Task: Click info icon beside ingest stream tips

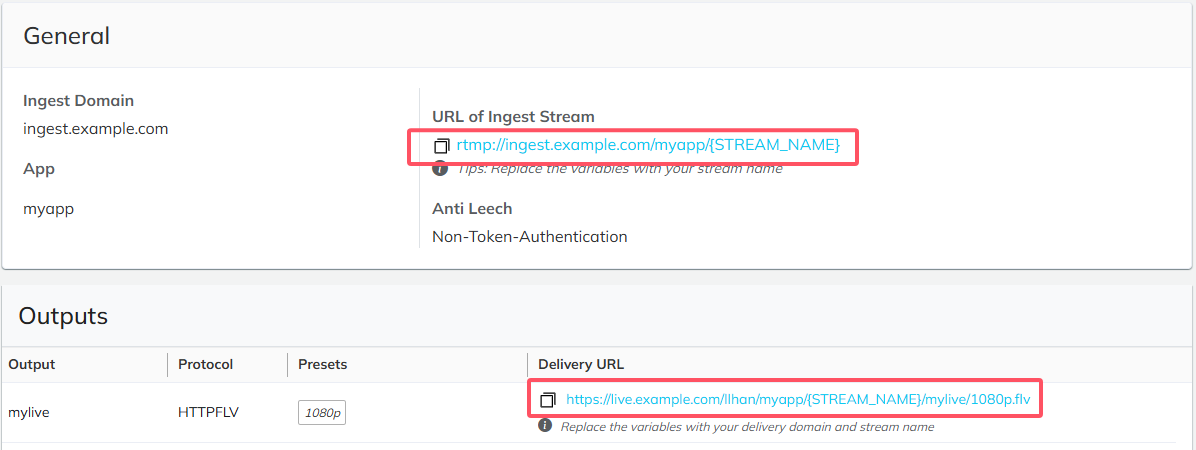Action: [x=439, y=169]
